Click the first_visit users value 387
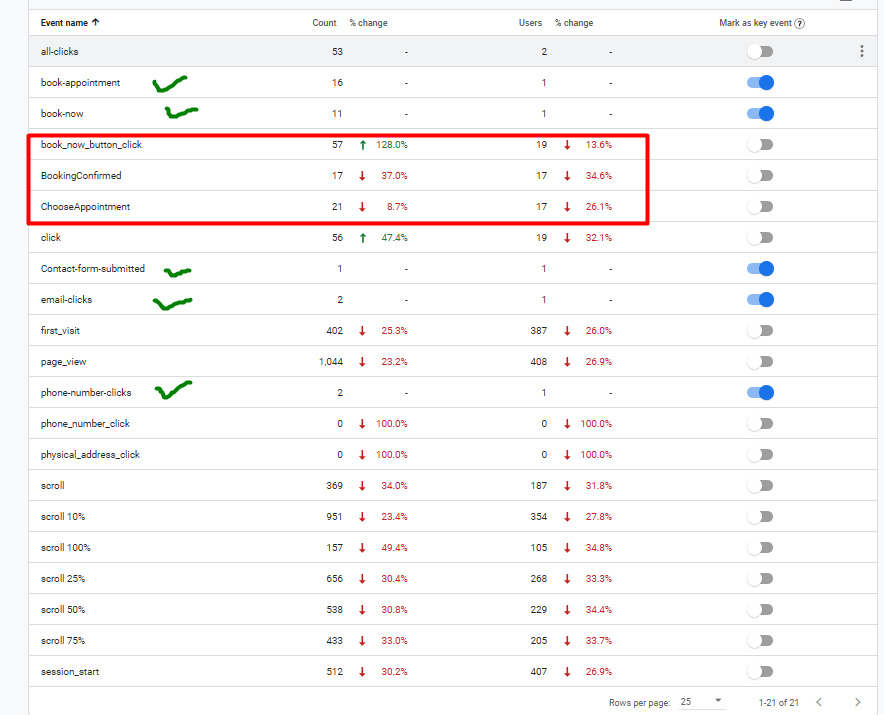Image resolution: width=884 pixels, height=715 pixels. coord(538,330)
